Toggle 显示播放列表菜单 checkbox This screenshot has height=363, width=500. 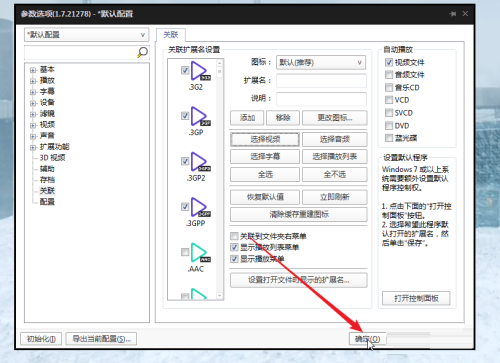coord(234,247)
